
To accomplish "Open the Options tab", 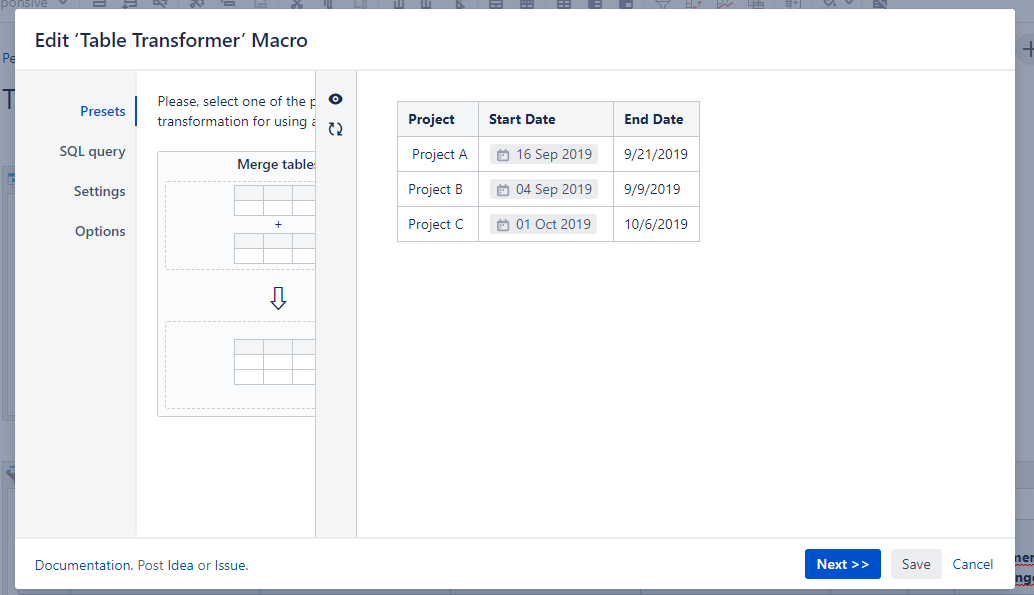I will coord(100,231).
